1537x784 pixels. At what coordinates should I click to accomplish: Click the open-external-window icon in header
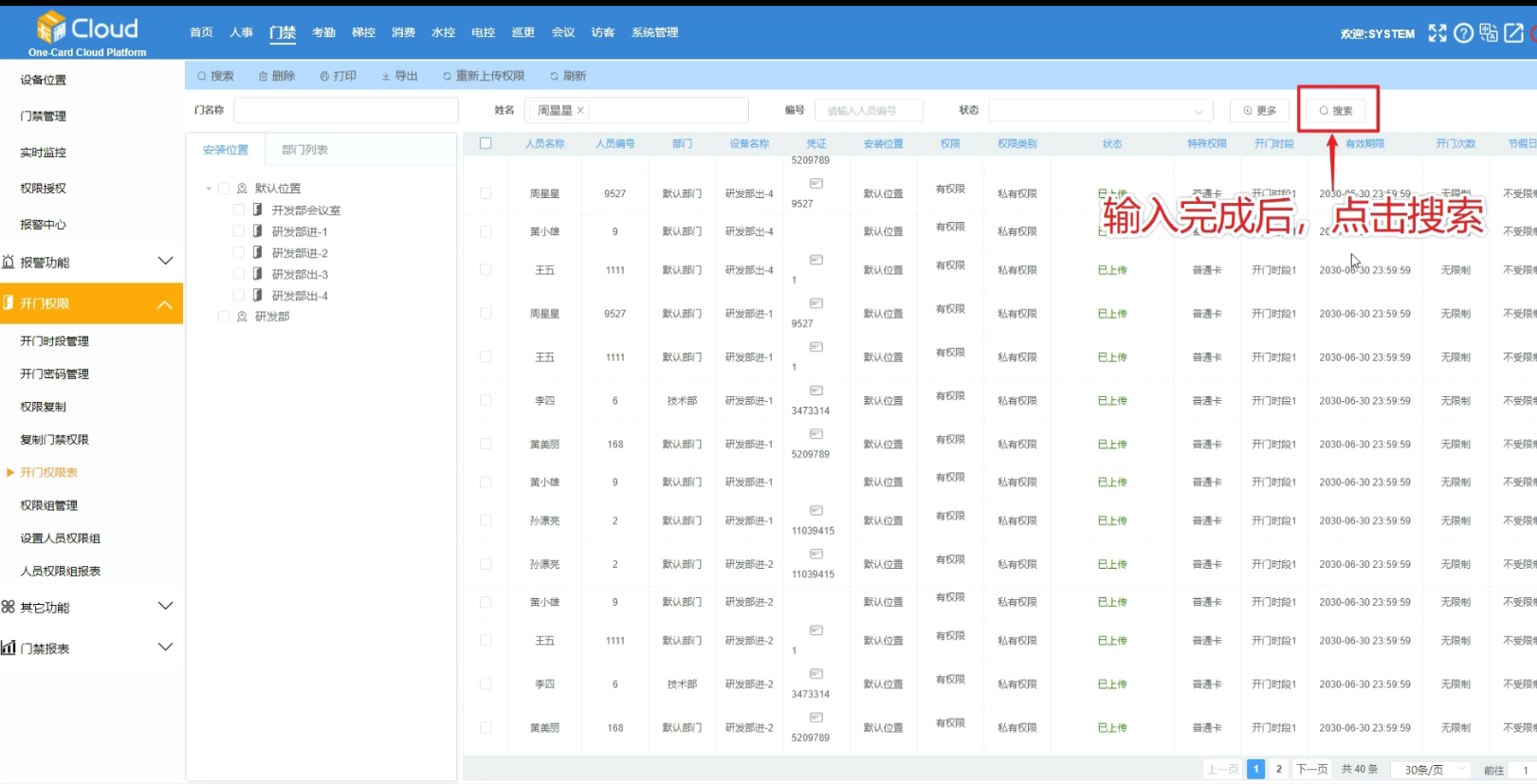click(x=1514, y=33)
